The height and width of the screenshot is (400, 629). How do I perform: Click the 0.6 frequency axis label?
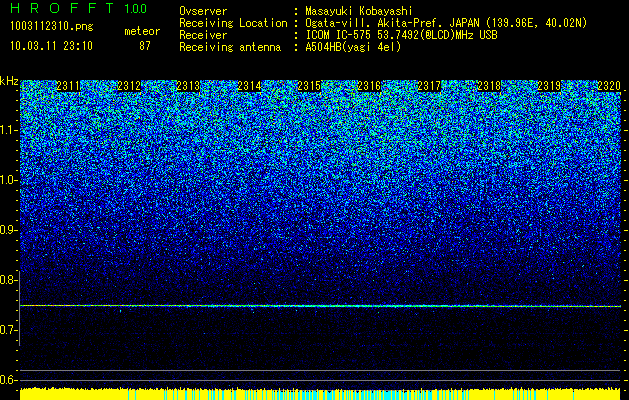click(8, 380)
